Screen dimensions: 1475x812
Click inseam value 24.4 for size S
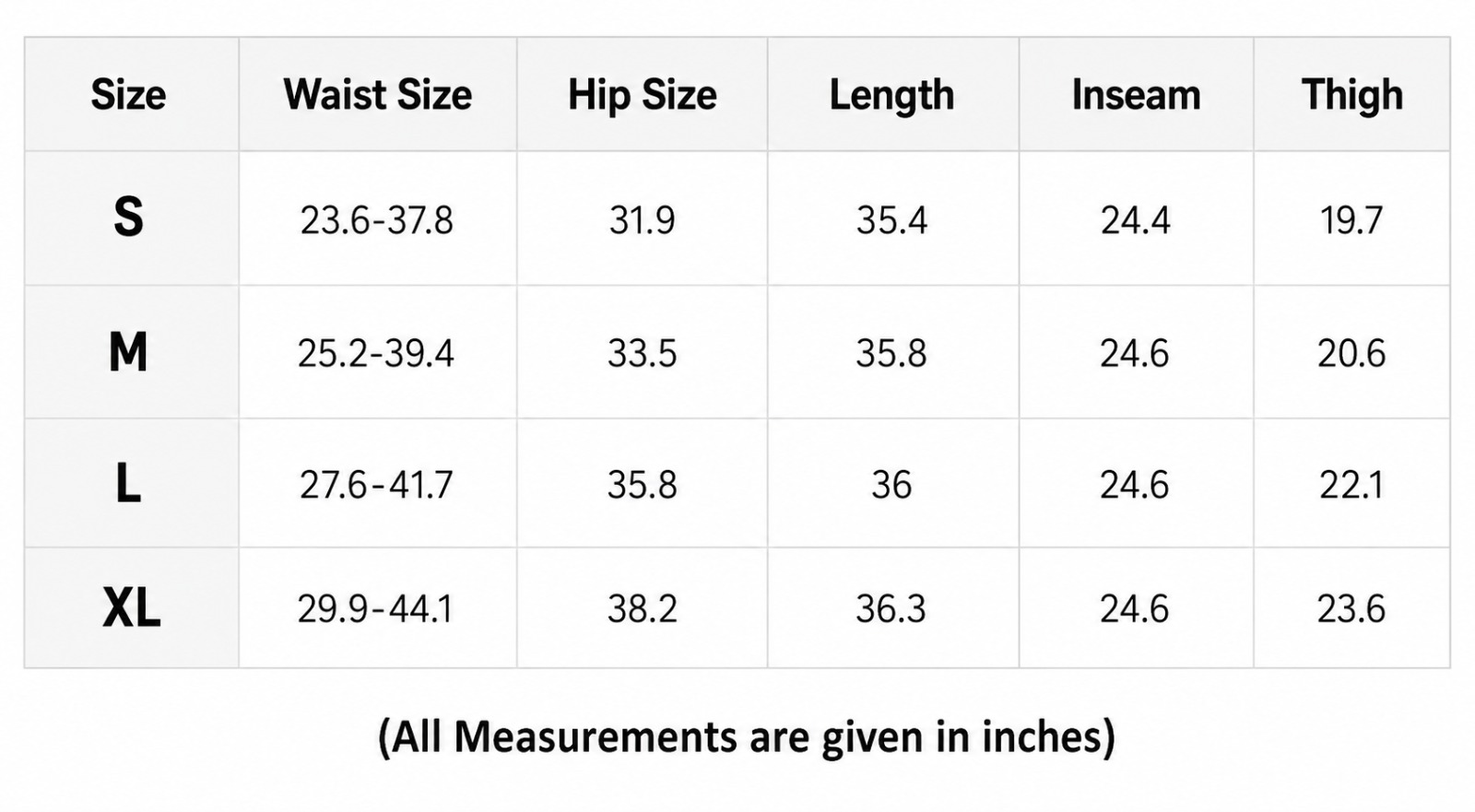click(1135, 220)
